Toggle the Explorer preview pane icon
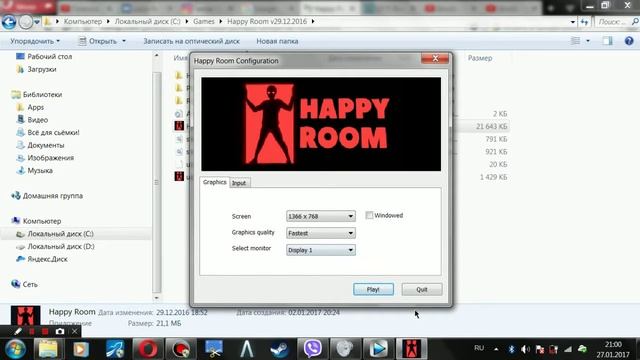Image resolution: width=640 pixels, height=360 pixels. click(607, 41)
